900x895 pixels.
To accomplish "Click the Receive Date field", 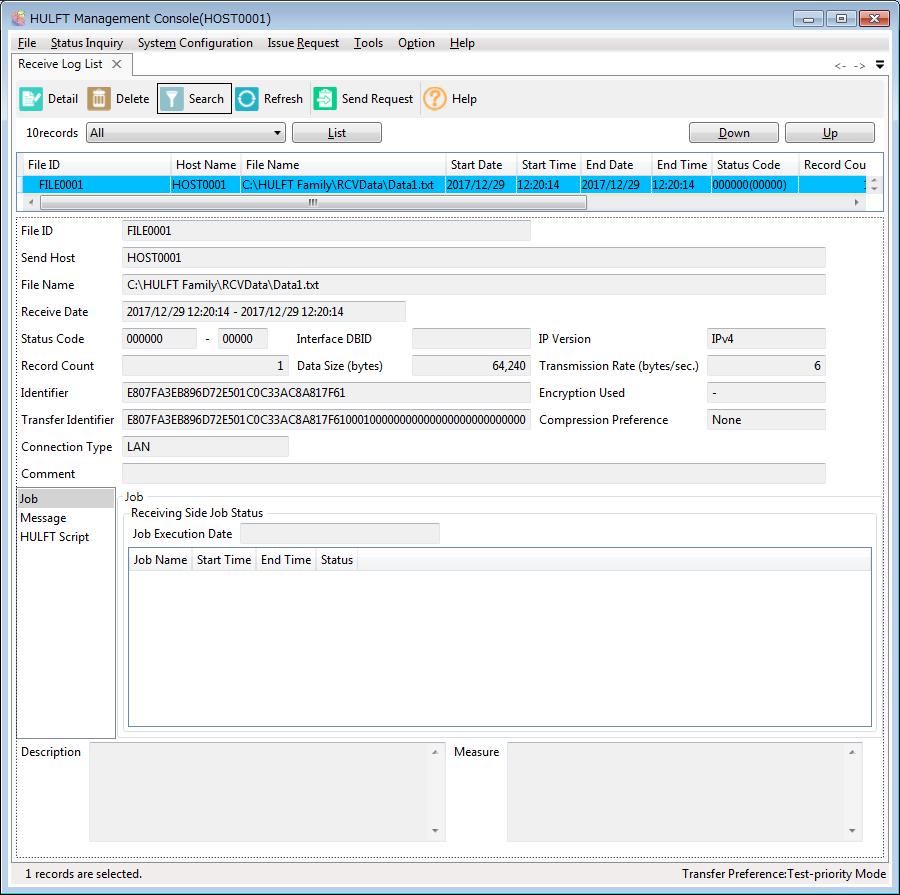I will click(x=263, y=312).
